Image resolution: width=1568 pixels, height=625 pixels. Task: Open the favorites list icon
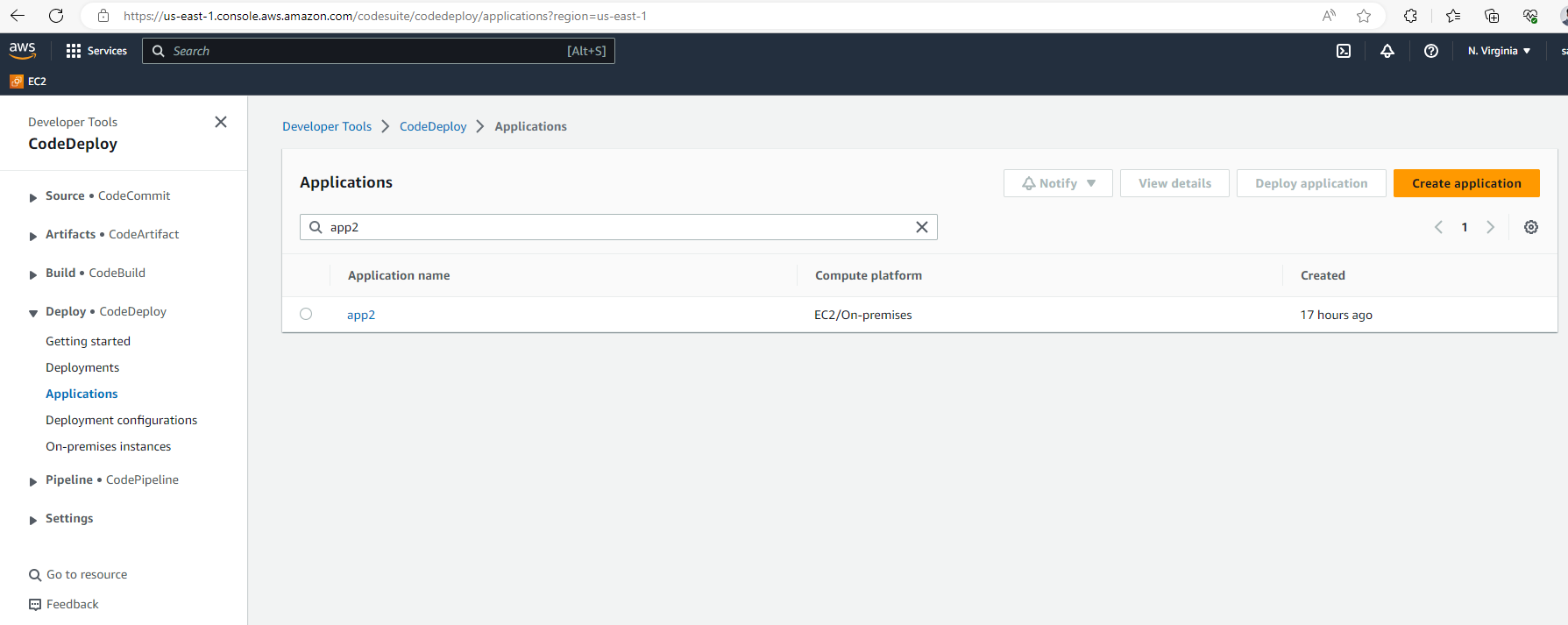1453,16
